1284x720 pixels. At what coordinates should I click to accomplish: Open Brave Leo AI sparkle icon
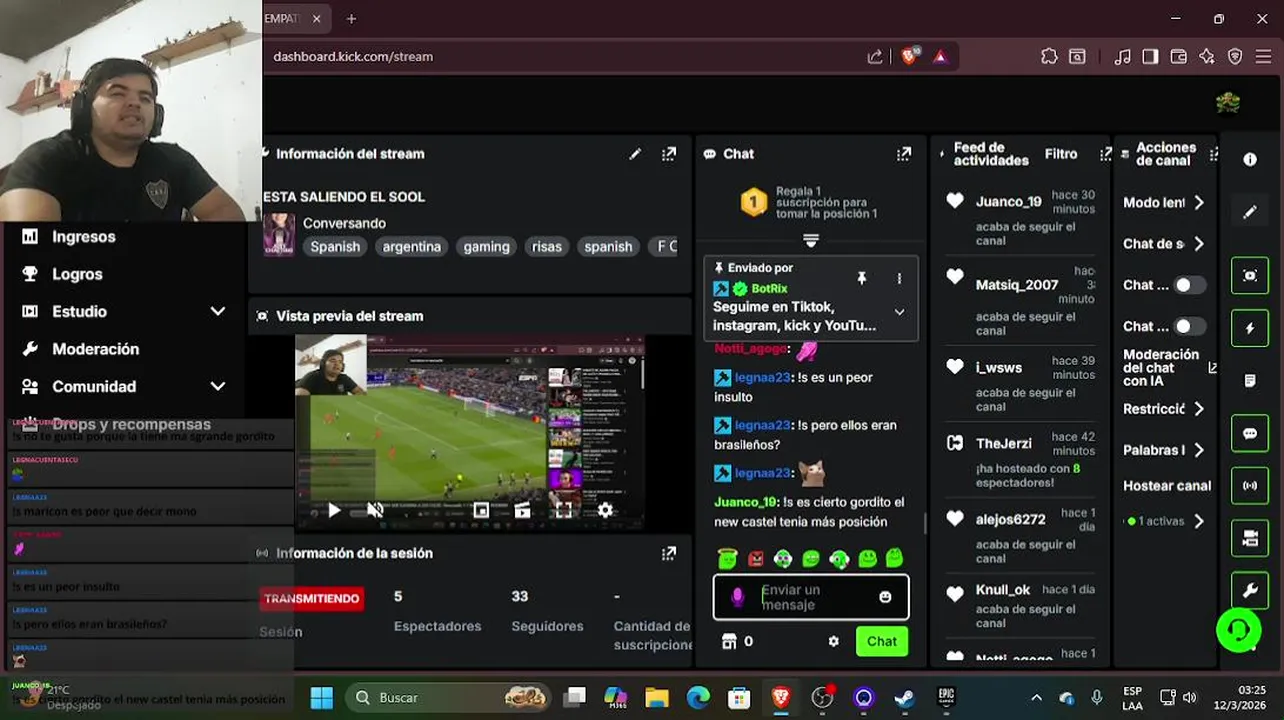1207,57
